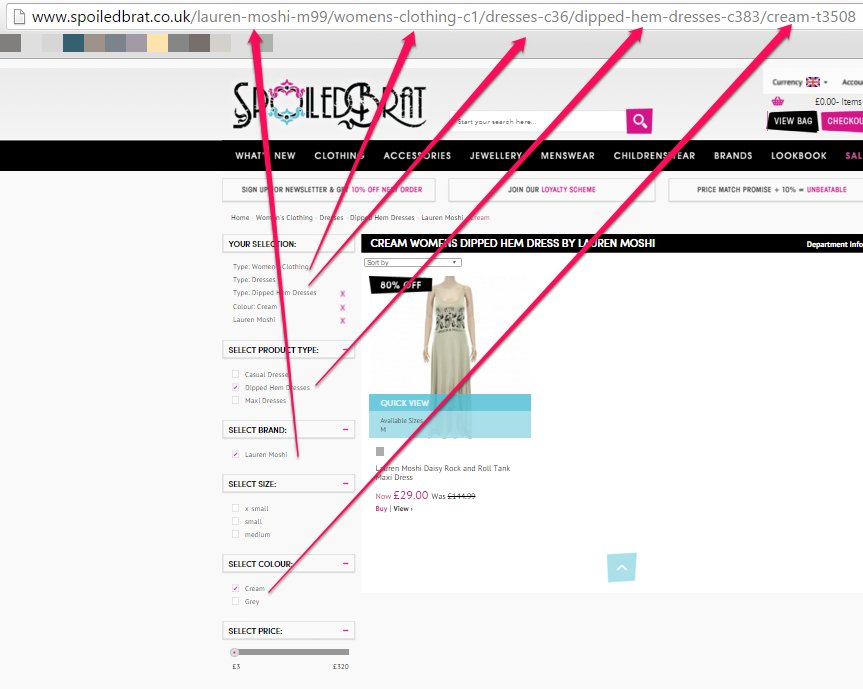
Task: Click Join Our Loyalty Scheme banner
Action: [551, 190]
